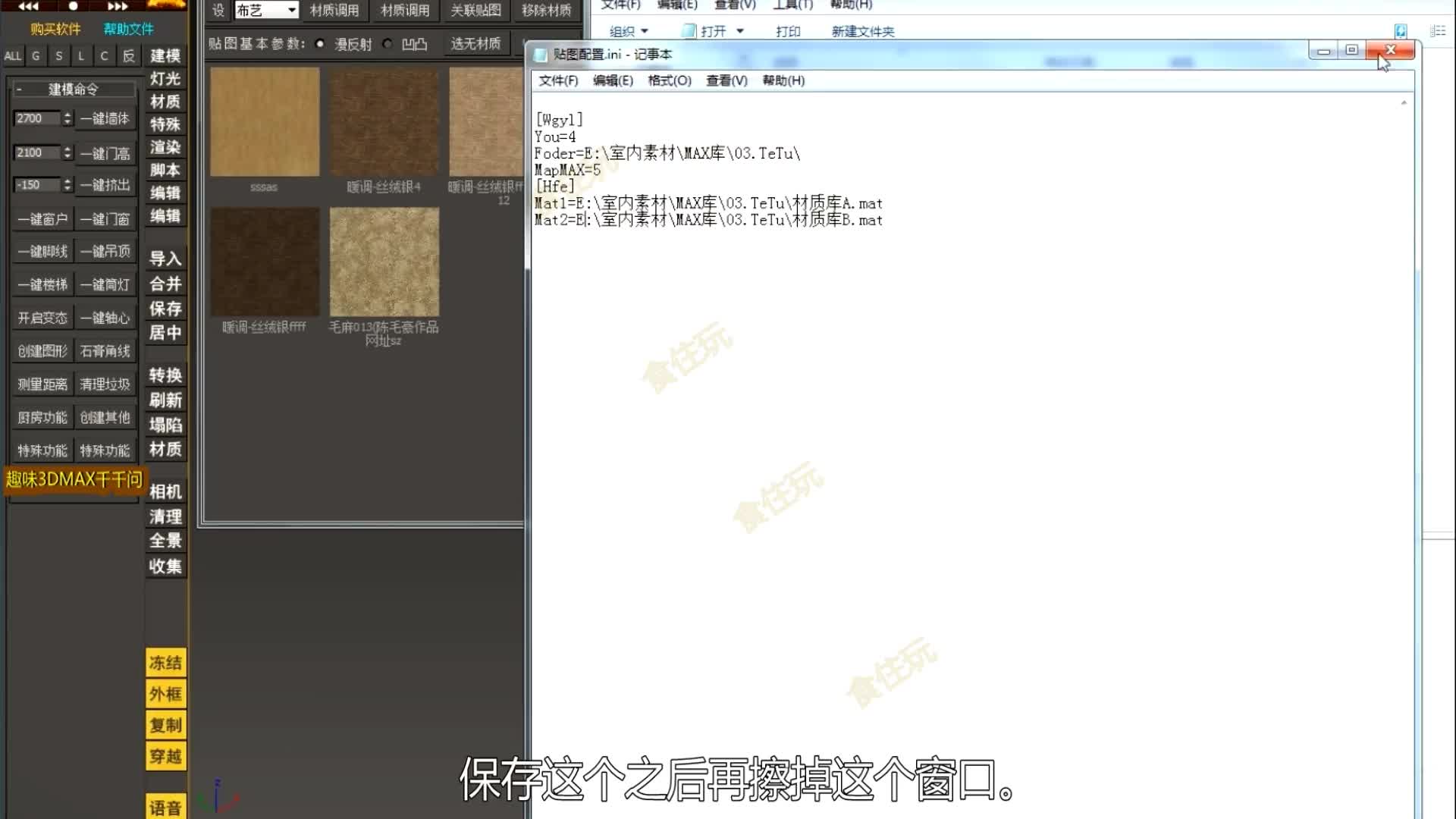Select the 灯光 (lights) panel icon

[x=165, y=79]
